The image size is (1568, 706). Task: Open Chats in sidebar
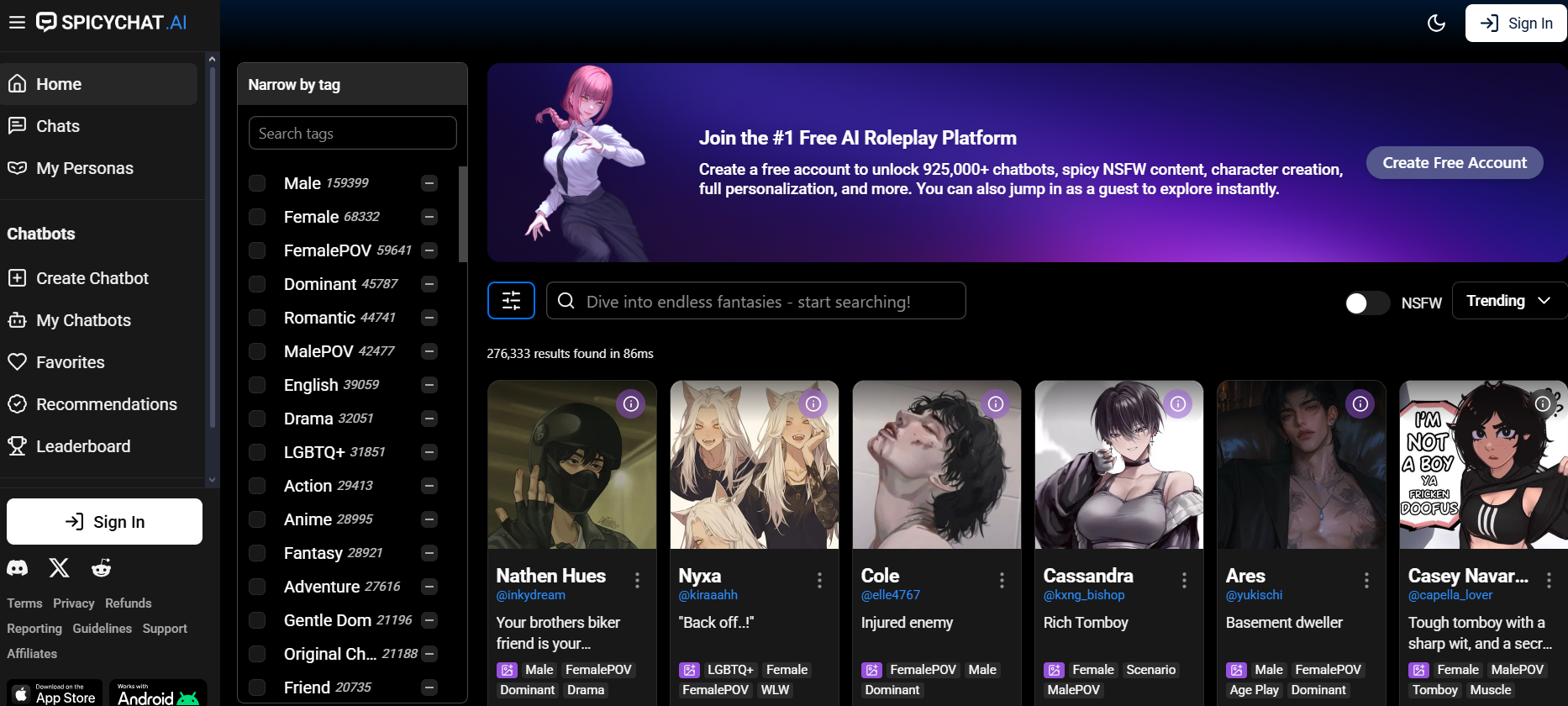[99, 126]
